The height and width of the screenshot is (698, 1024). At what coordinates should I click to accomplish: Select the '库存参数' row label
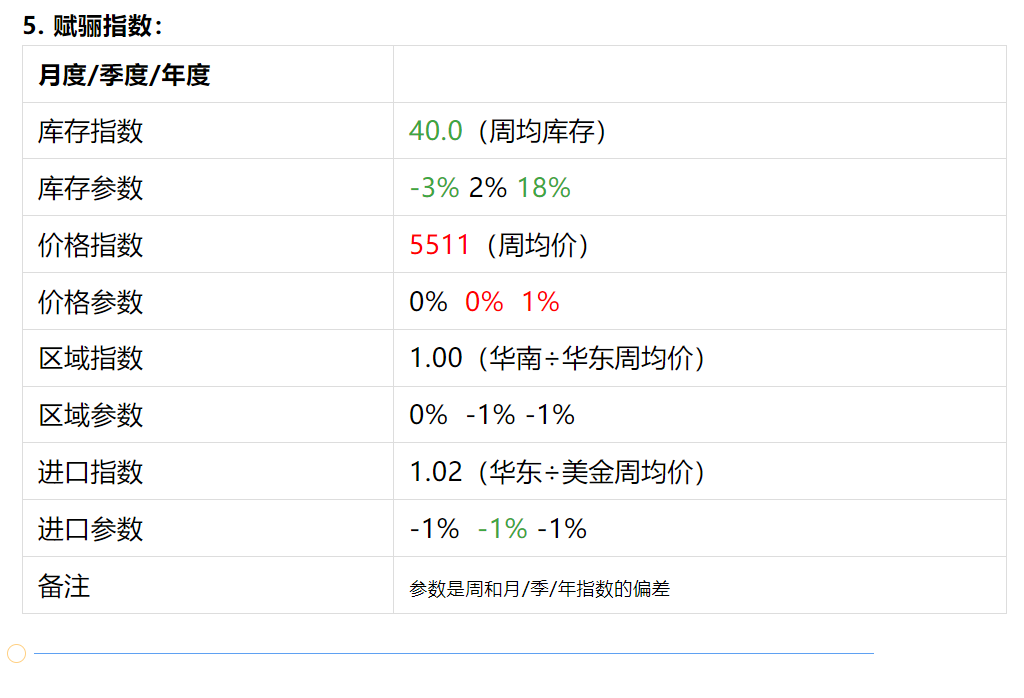[x=90, y=188]
